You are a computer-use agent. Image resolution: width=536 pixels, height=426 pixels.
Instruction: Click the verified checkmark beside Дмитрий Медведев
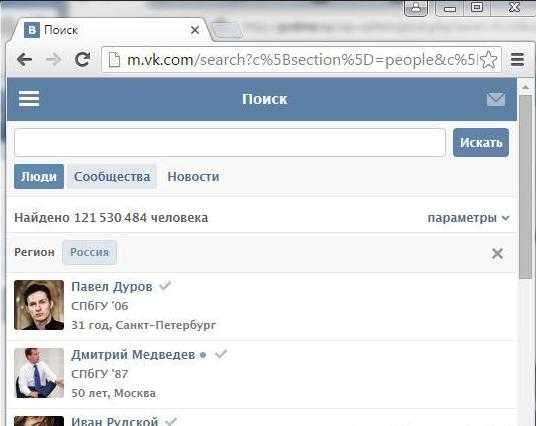[221, 354]
